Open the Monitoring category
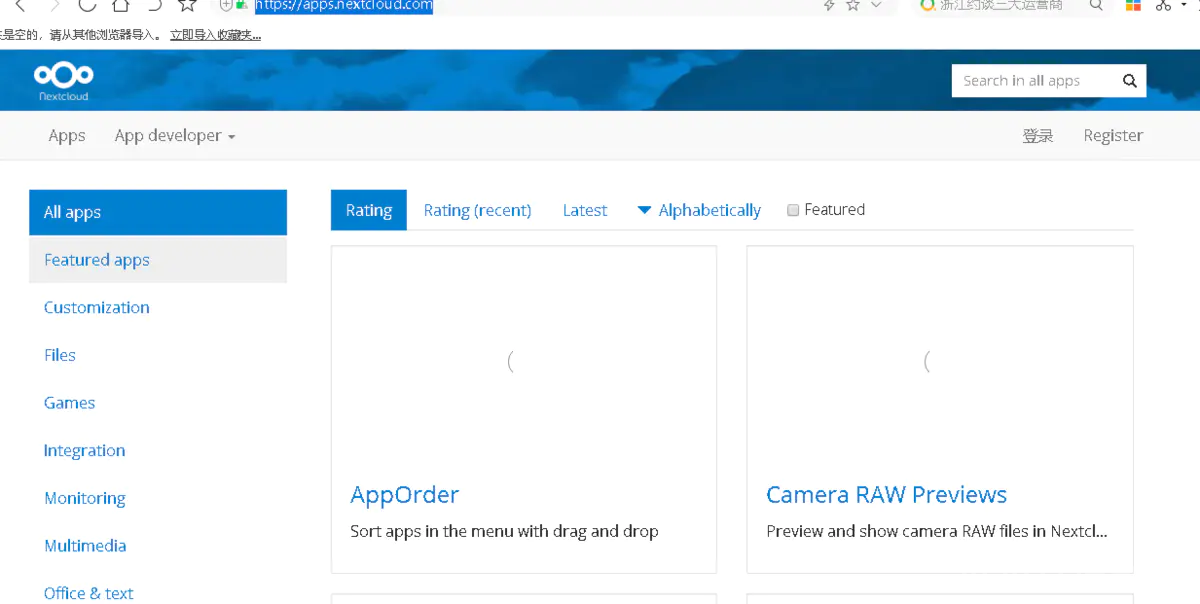Screen dimensions: 1200x604 (x=85, y=498)
